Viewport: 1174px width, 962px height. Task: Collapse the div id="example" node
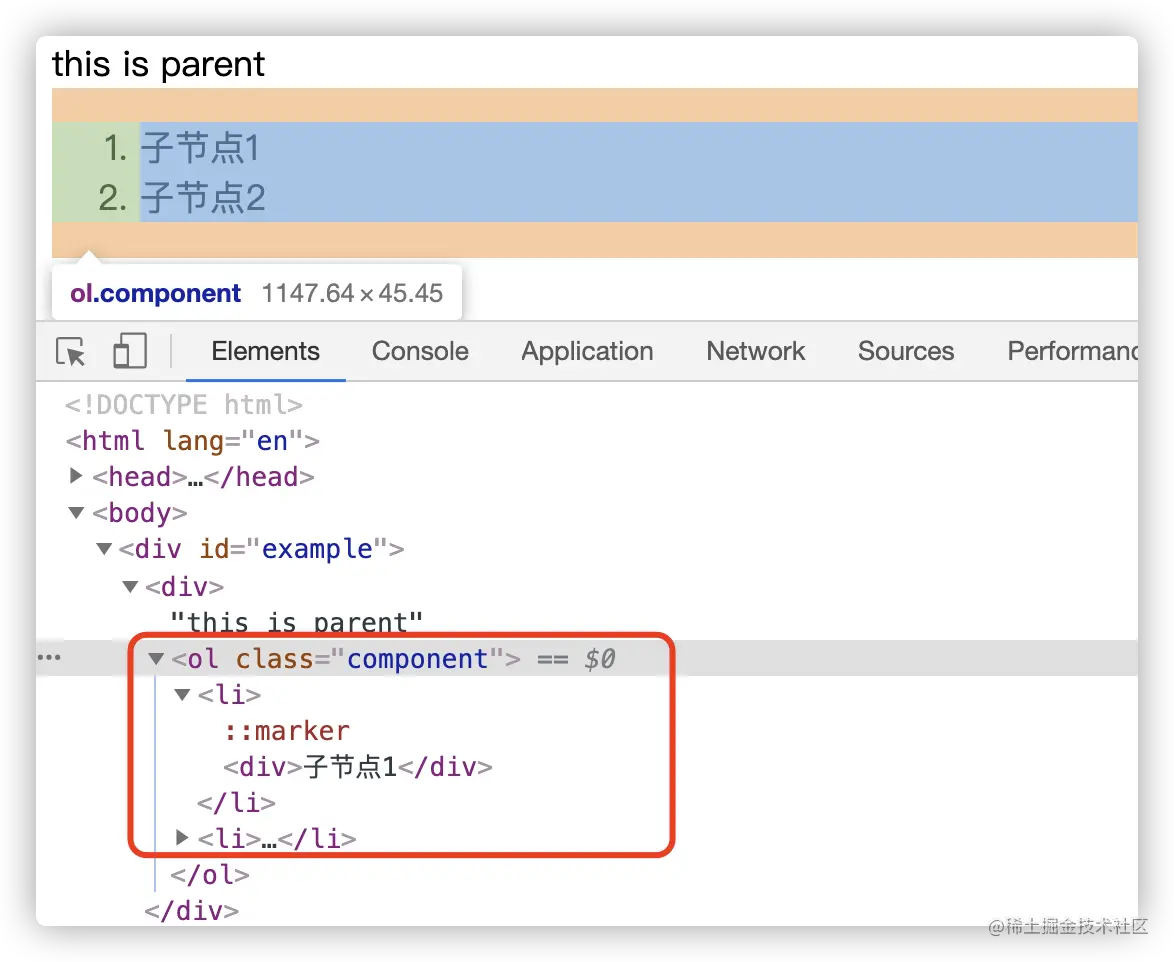pos(104,549)
